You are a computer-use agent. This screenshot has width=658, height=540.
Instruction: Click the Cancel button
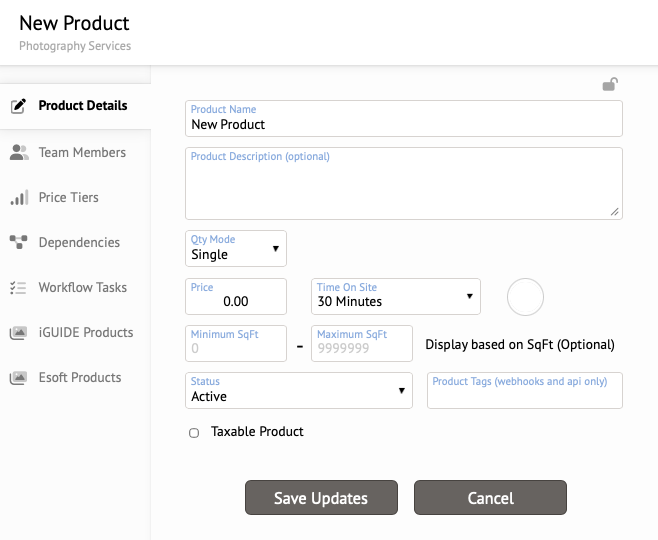click(x=490, y=498)
